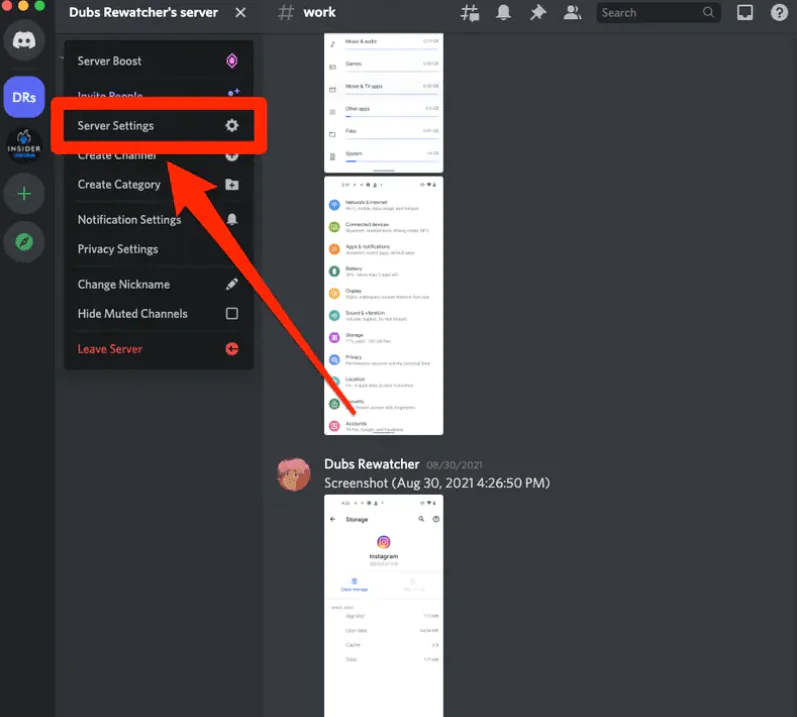Select Notification Settings menu item

[x=159, y=219]
